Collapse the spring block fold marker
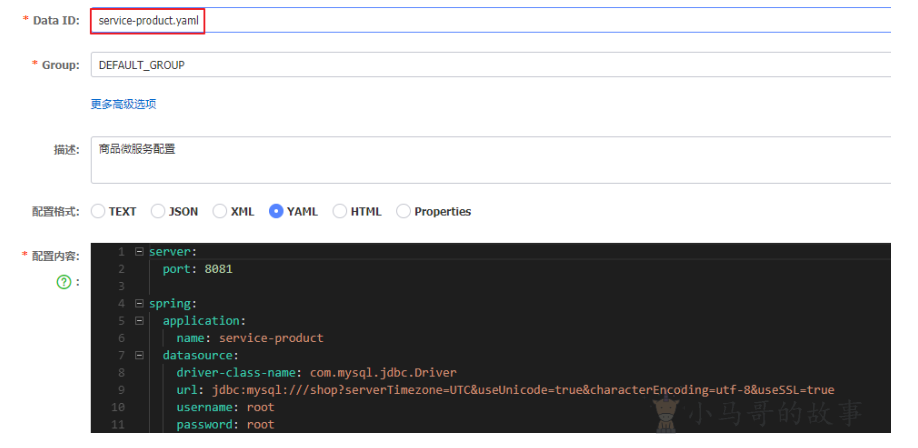 click(x=139, y=303)
